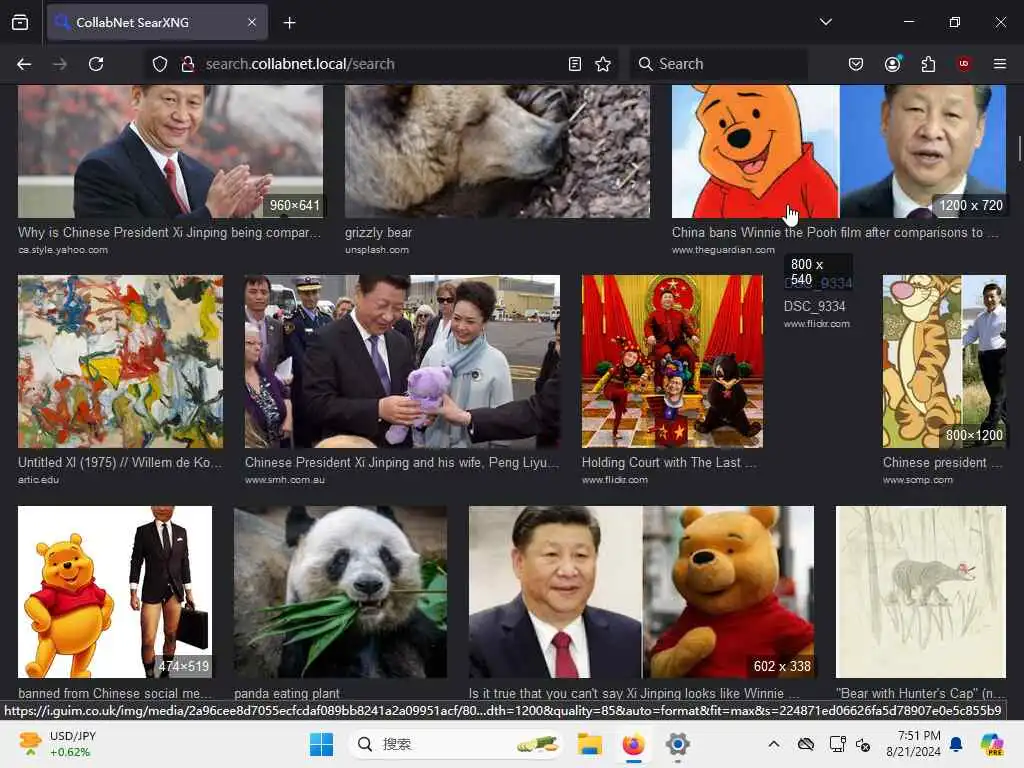Show hidden system tray icons

pos(774,744)
